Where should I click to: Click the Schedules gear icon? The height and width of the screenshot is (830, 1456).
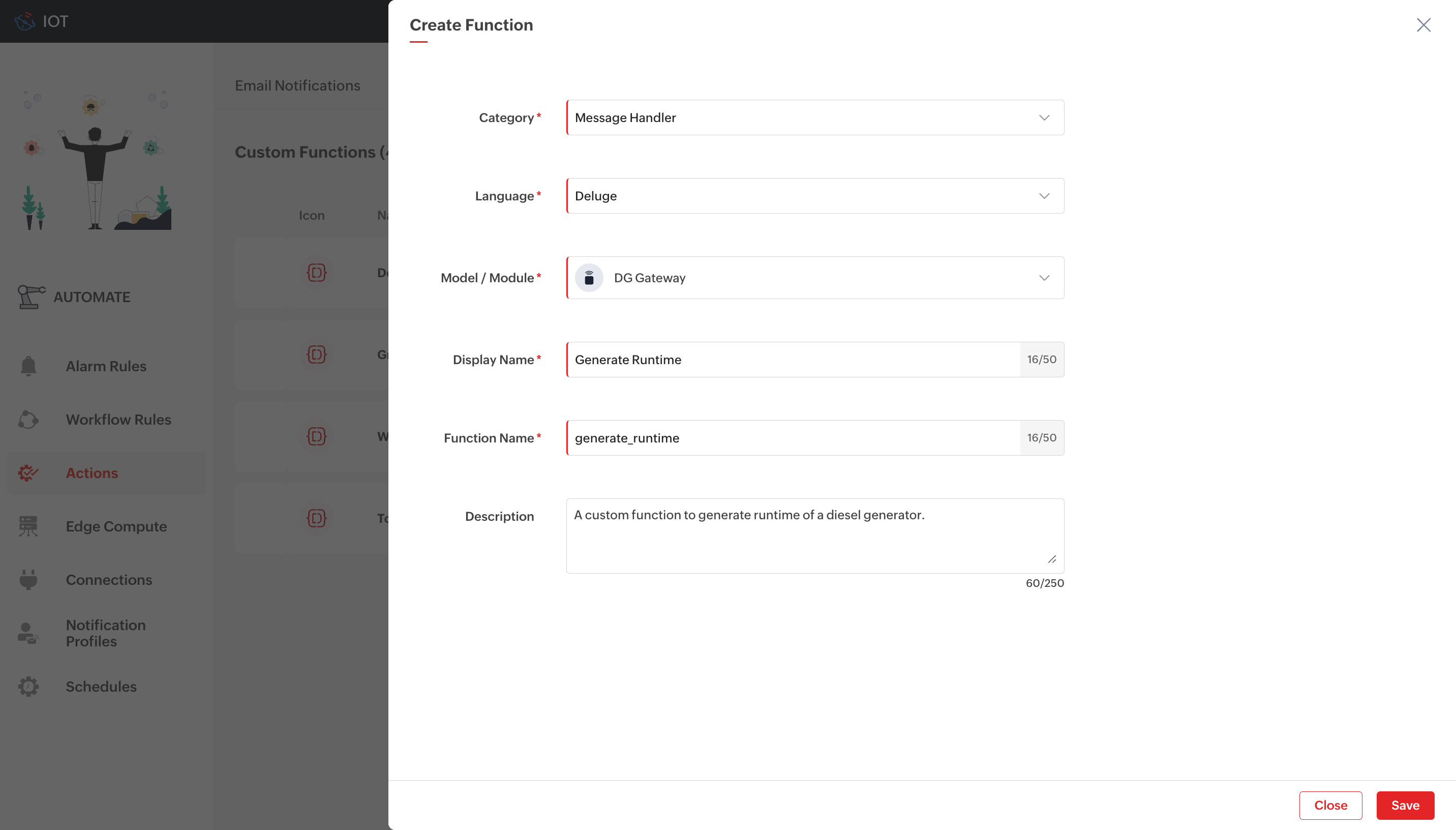pyautogui.click(x=28, y=687)
